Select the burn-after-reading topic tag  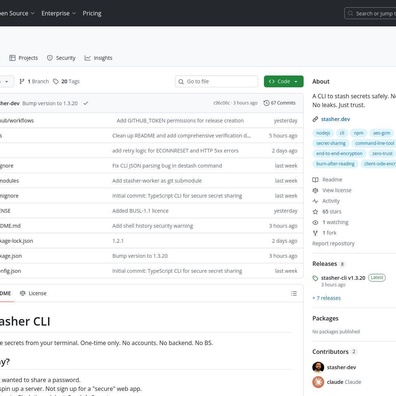[x=335, y=164]
